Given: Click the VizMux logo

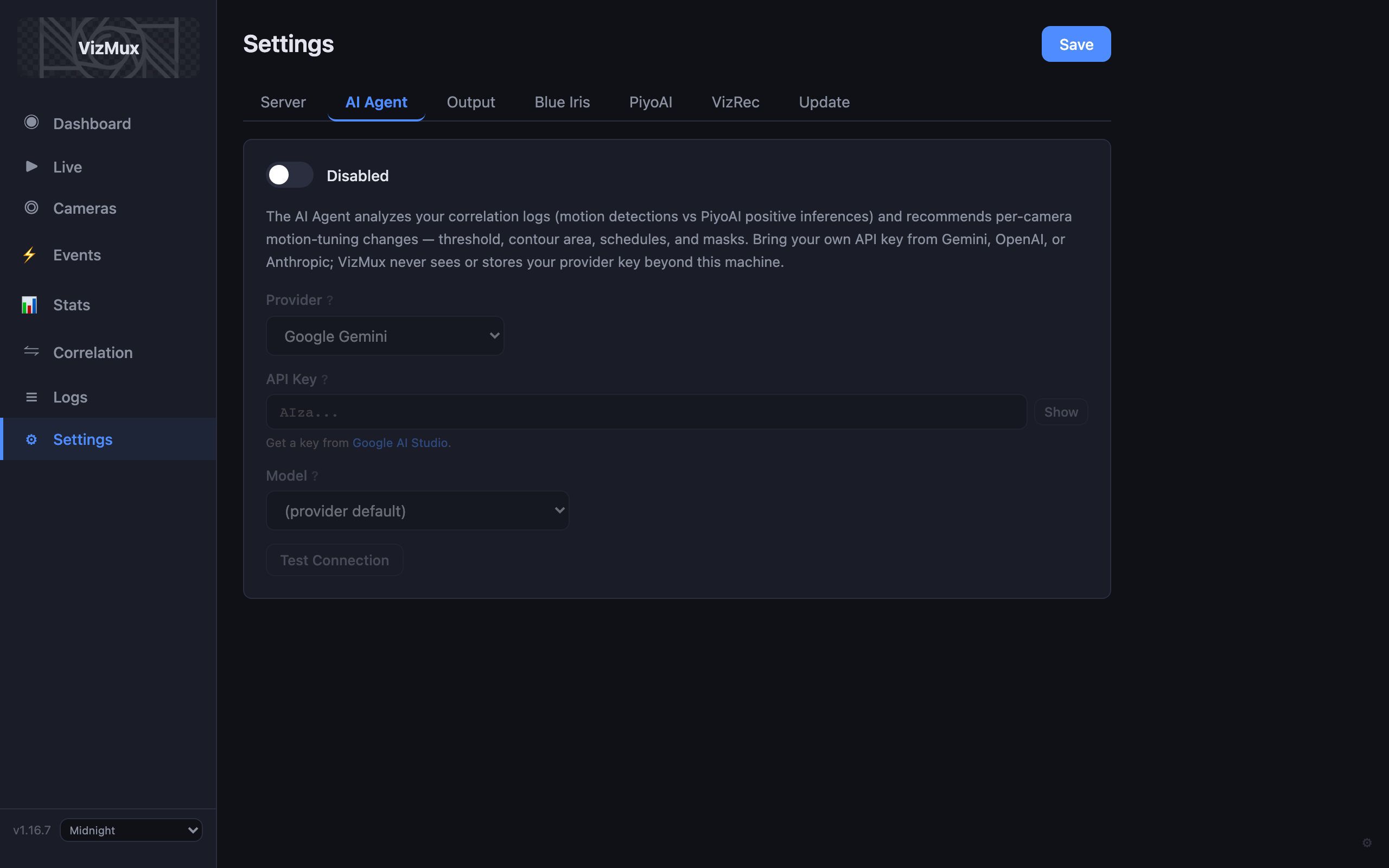Looking at the screenshot, I should tap(109, 48).
